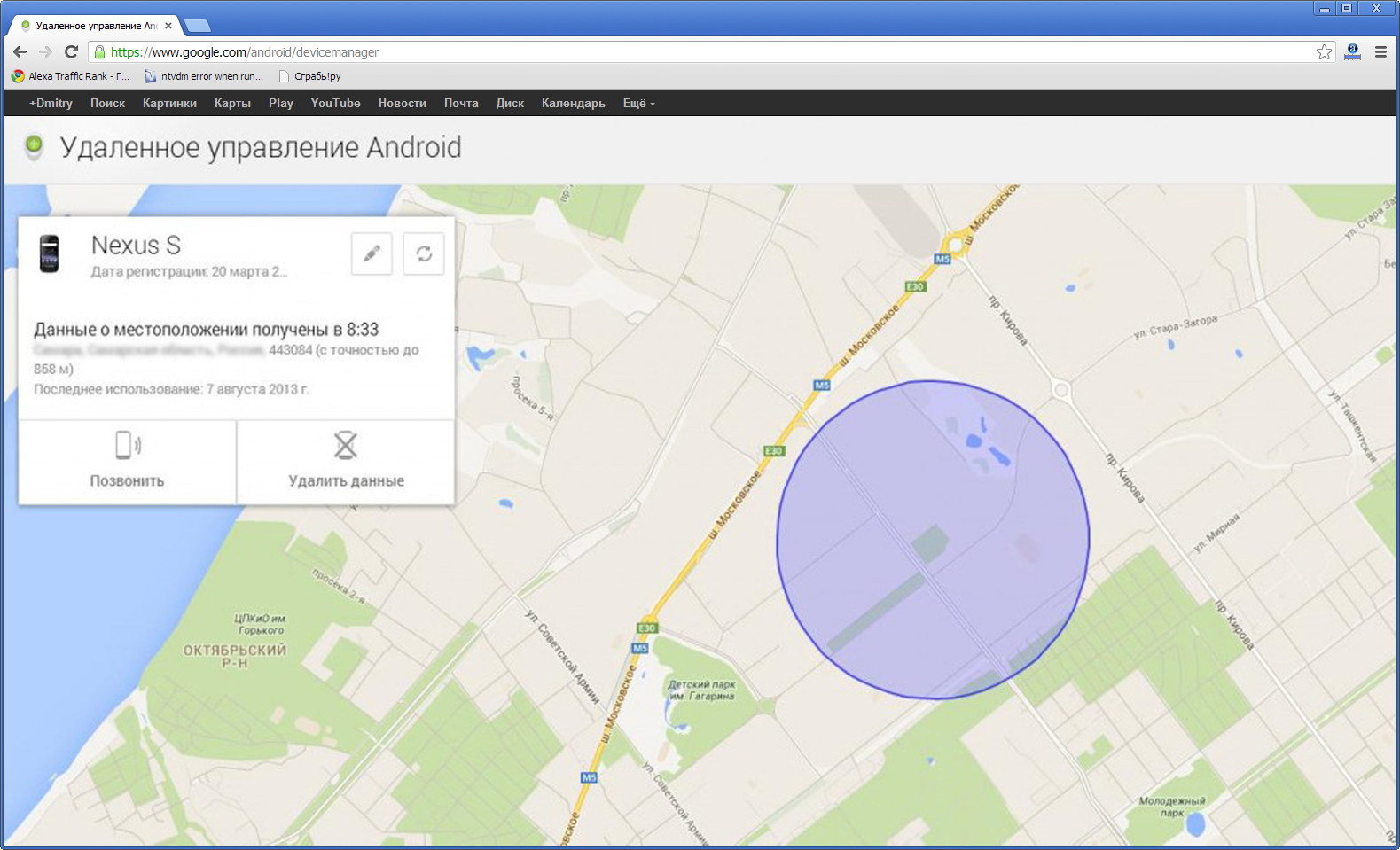This screenshot has width=1400, height=850.
Task: Open Новости in Google bar
Action: (403, 103)
